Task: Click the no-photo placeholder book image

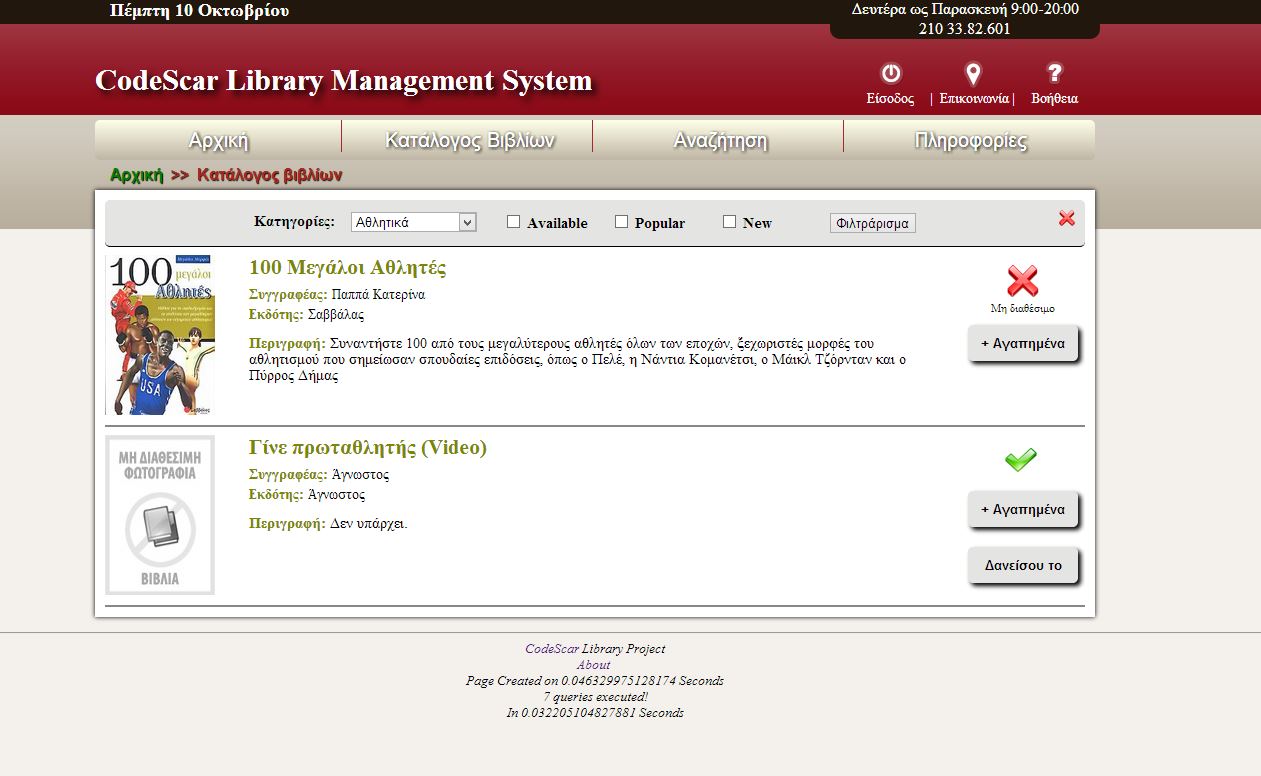Action: 160,515
